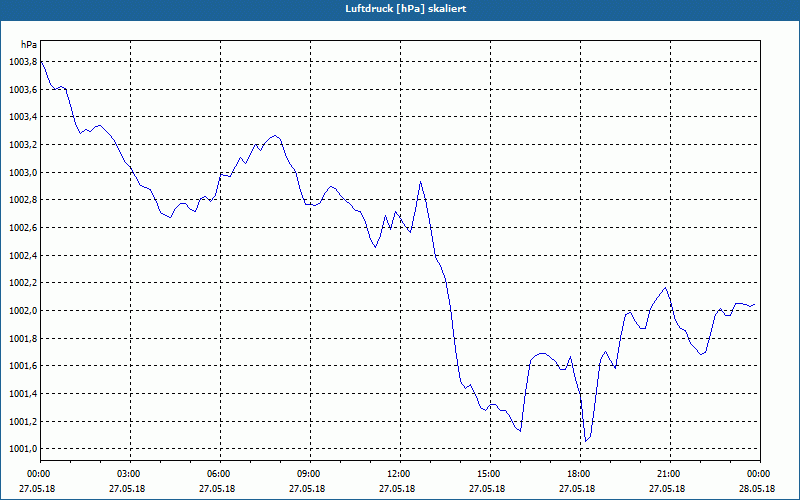Click the 18:00 time axis label
800x500 pixels.
[580, 474]
